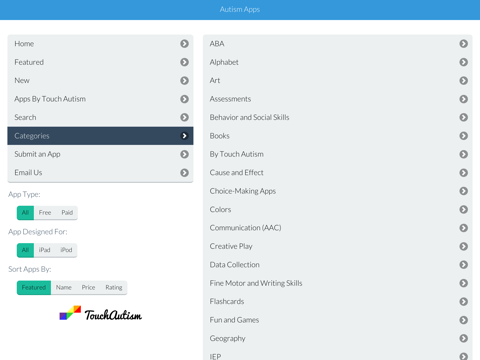
Task: Click the arrow icon beside Fine Motor and Writing Skills
Action: (x=463, y=283)
